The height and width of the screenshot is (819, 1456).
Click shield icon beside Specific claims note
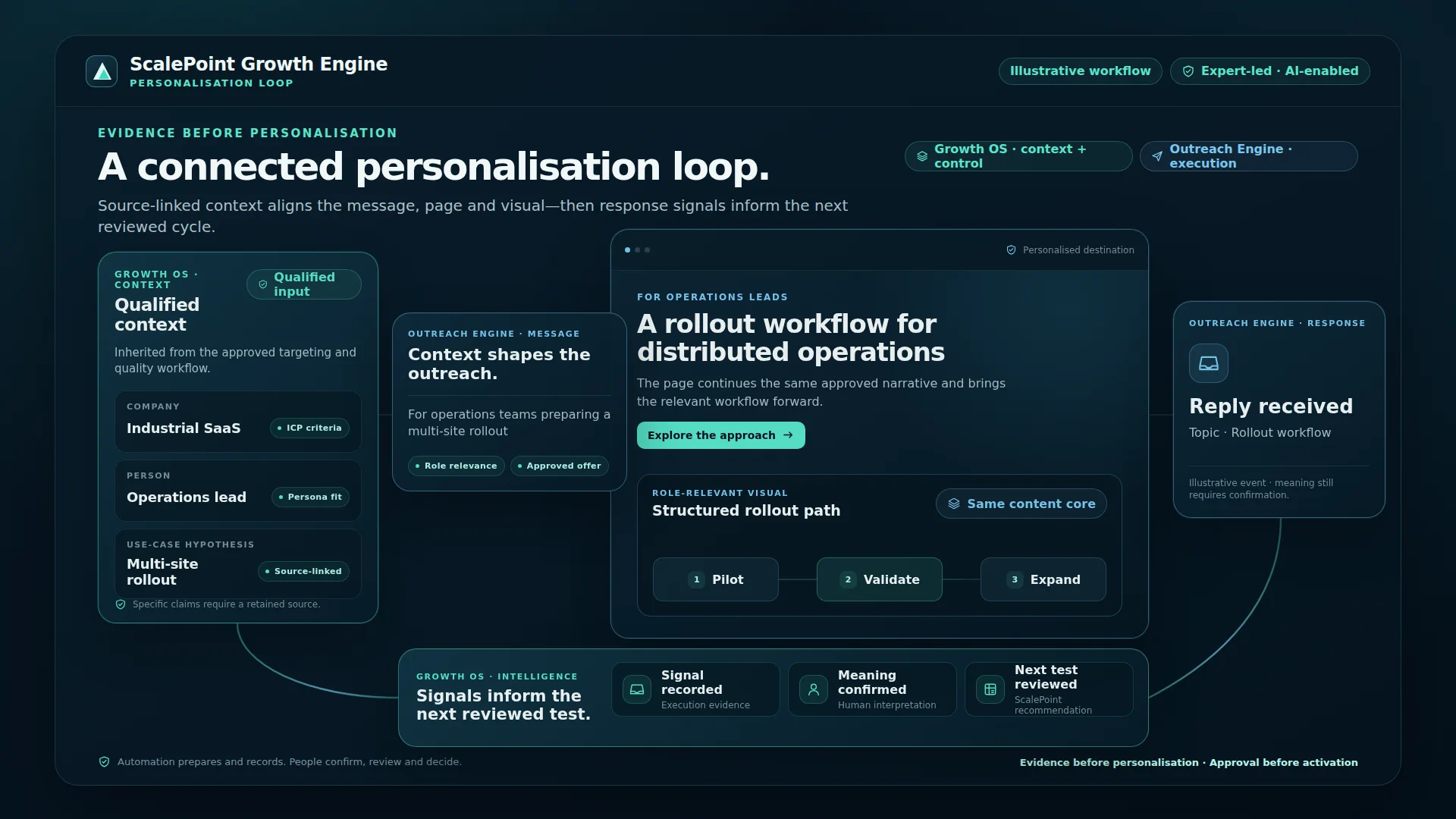click(x=121, y=604)
